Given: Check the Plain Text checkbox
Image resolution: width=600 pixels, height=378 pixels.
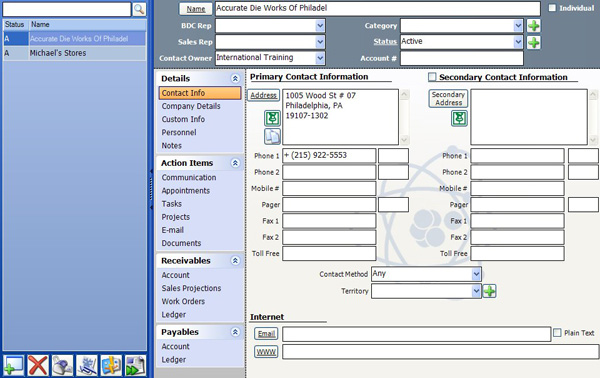Looking at the screenshot, I should point(558,333).
